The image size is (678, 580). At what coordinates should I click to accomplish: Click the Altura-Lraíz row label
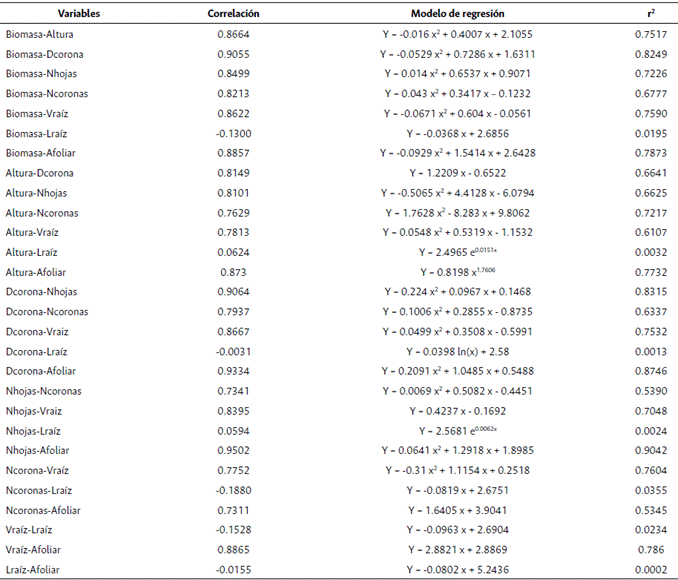[x=30, y=252]
